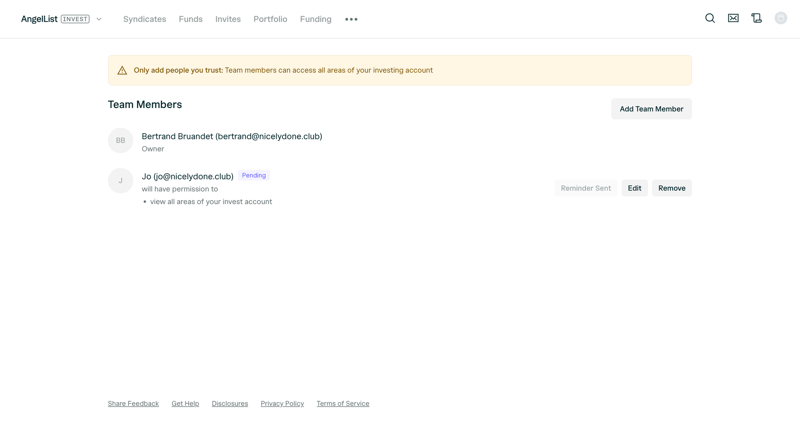Navigate to Invites
Viewport: 800px width, 442px height.
(228, 19)
